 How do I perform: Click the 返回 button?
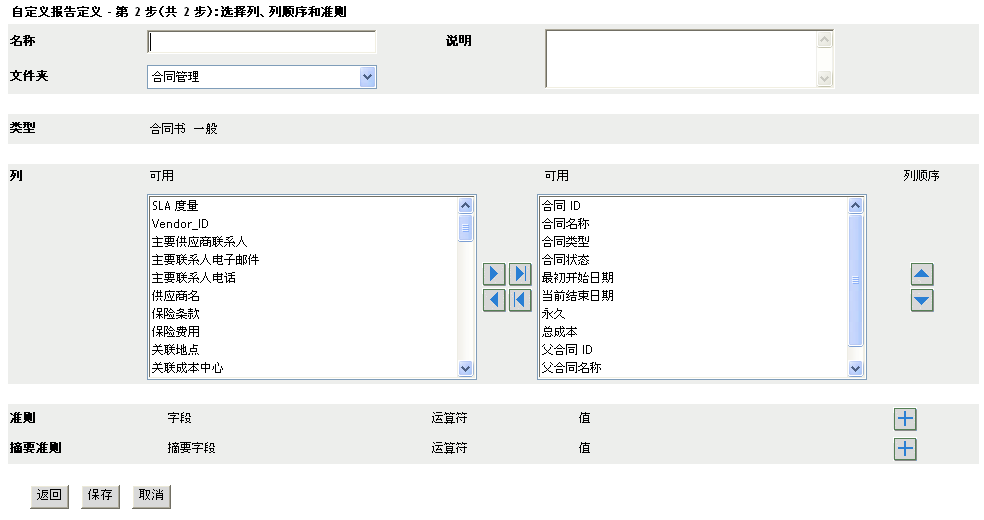(50, 496)
